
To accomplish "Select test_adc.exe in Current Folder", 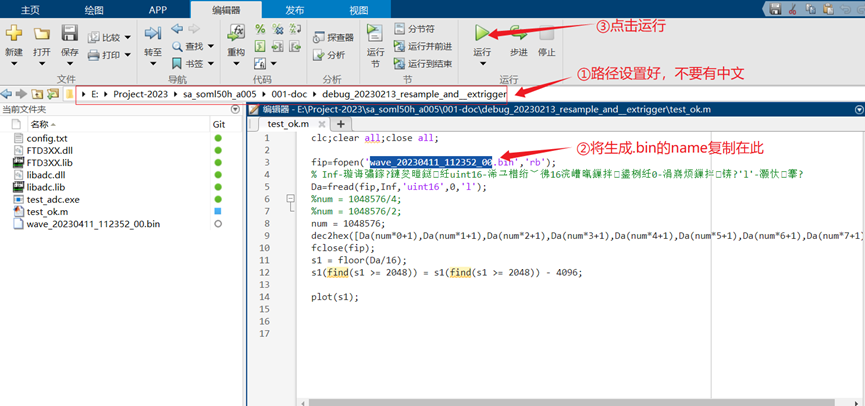I will click(53, 199).
